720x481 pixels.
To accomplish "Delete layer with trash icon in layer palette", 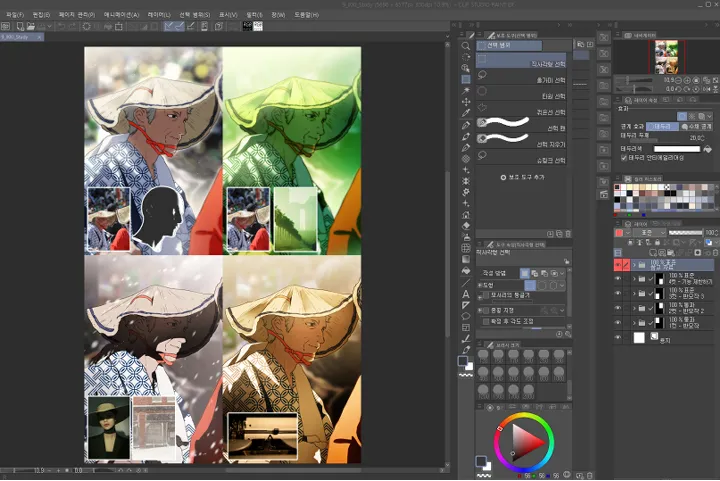I will click(715, 253).
